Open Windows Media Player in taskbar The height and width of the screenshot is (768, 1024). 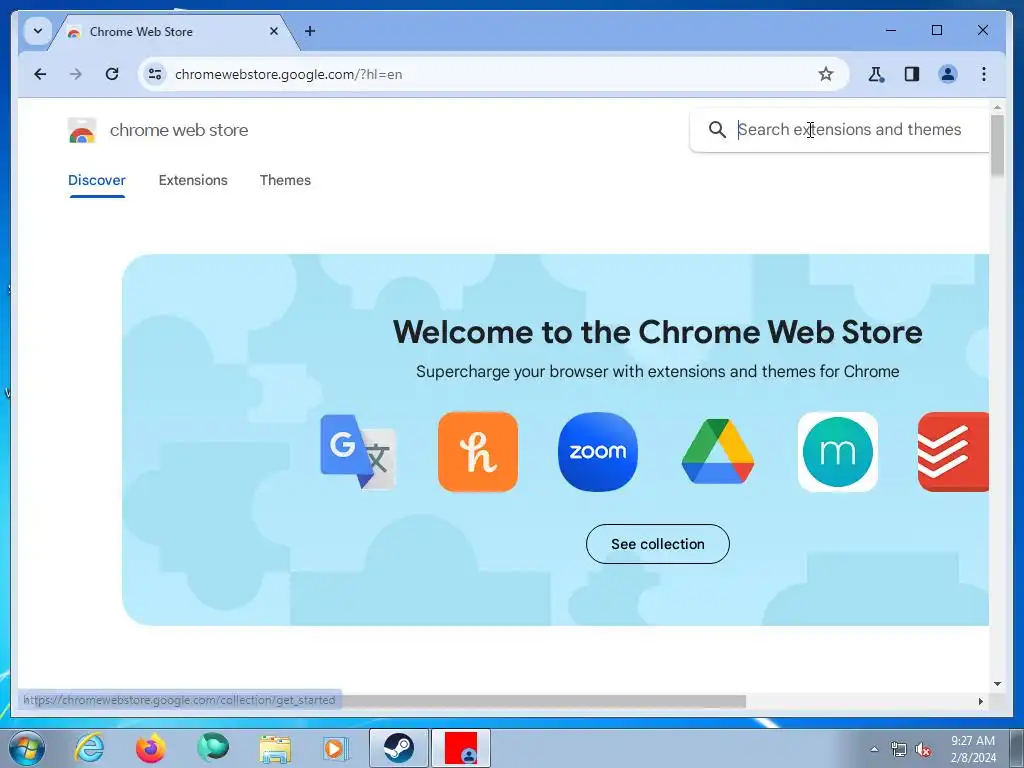pyautogui.click(x=336, y=748)
